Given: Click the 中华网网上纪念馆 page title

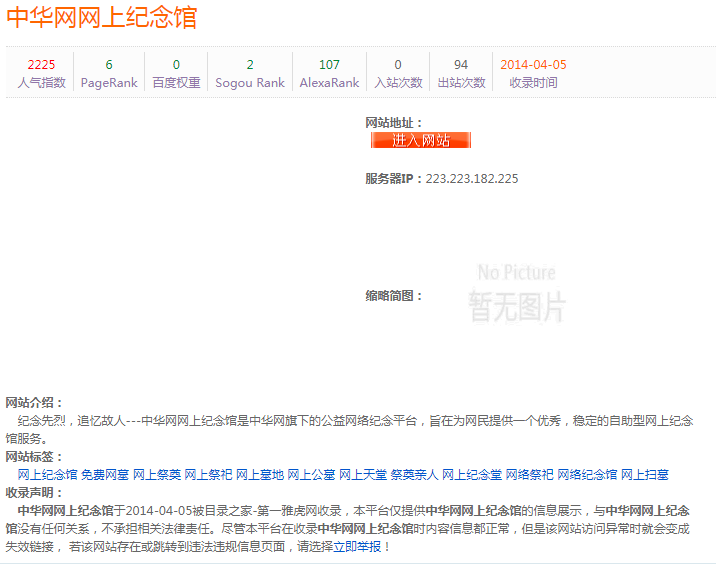Looking at the screenshot, I should [x=101, y=17].
